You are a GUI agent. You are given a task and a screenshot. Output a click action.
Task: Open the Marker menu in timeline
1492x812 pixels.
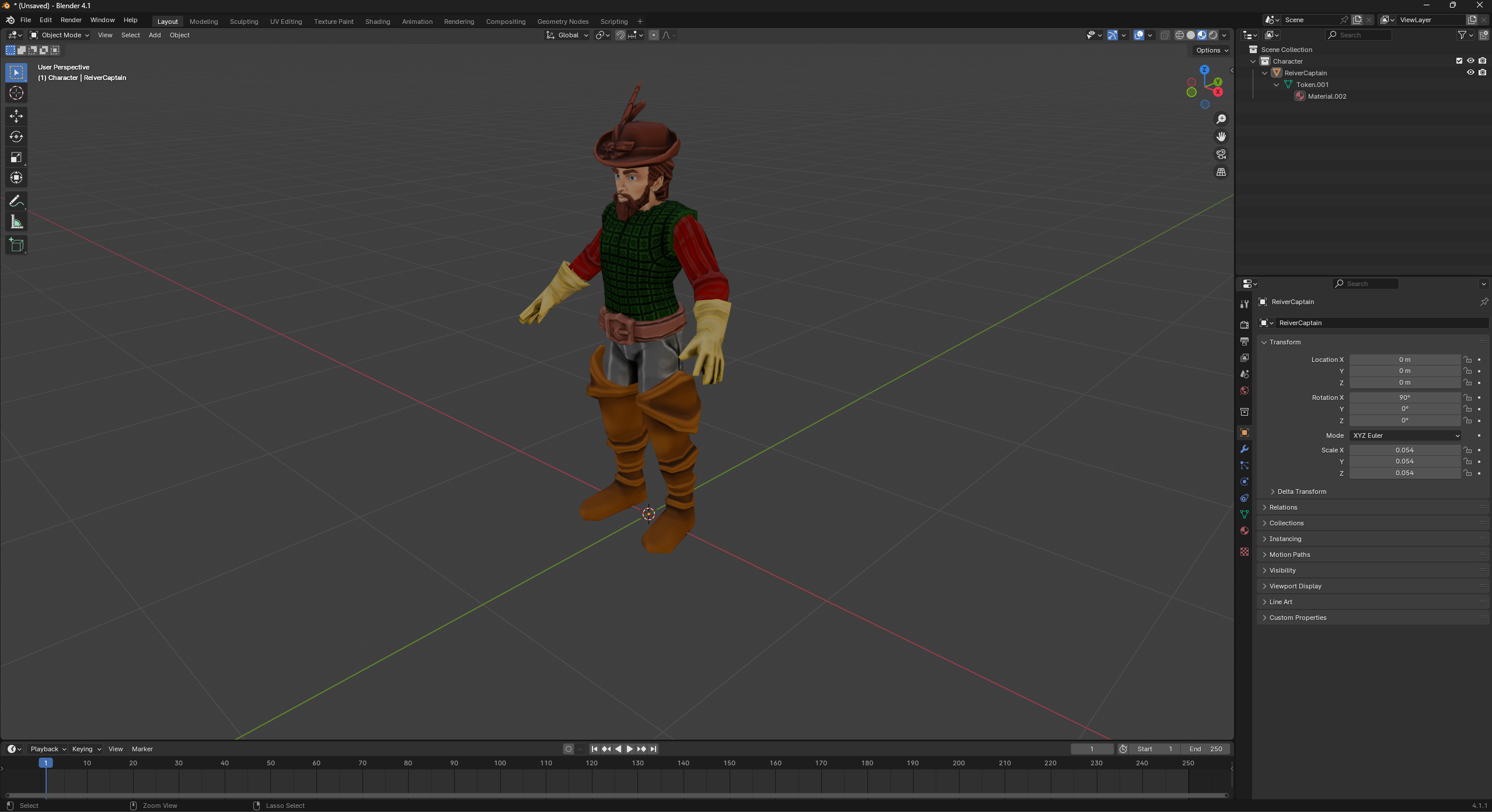tap(142, 749)
